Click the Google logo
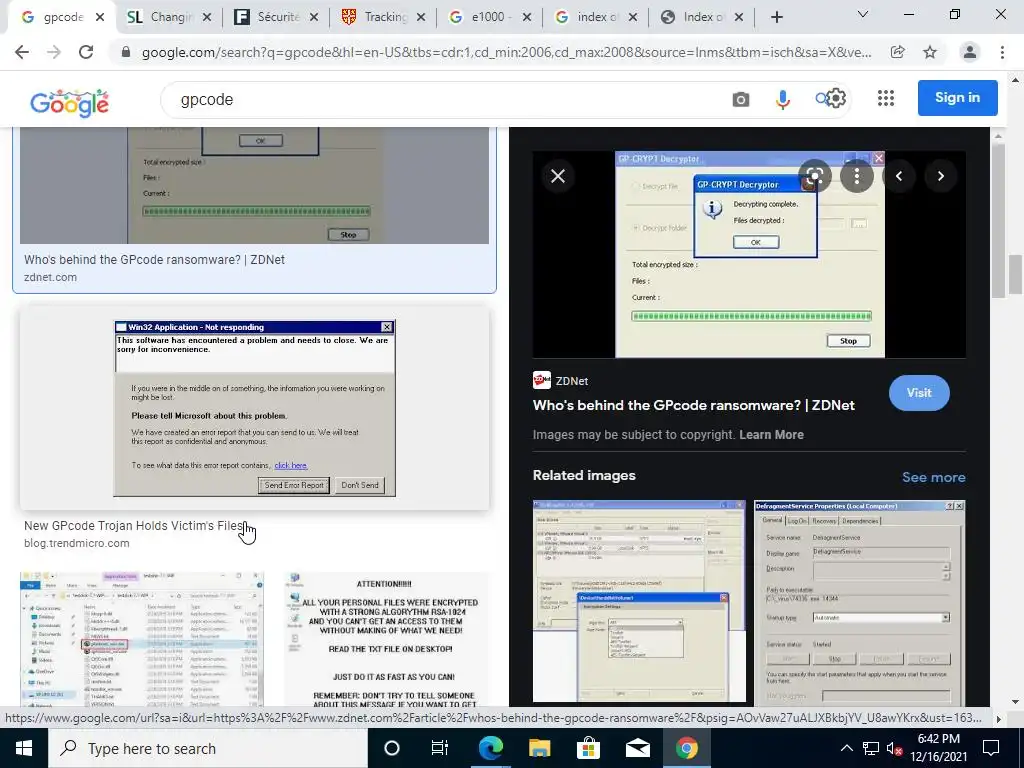Viewport: 1024px width, 768px height. pyautogui.click(x=69, y=103)
